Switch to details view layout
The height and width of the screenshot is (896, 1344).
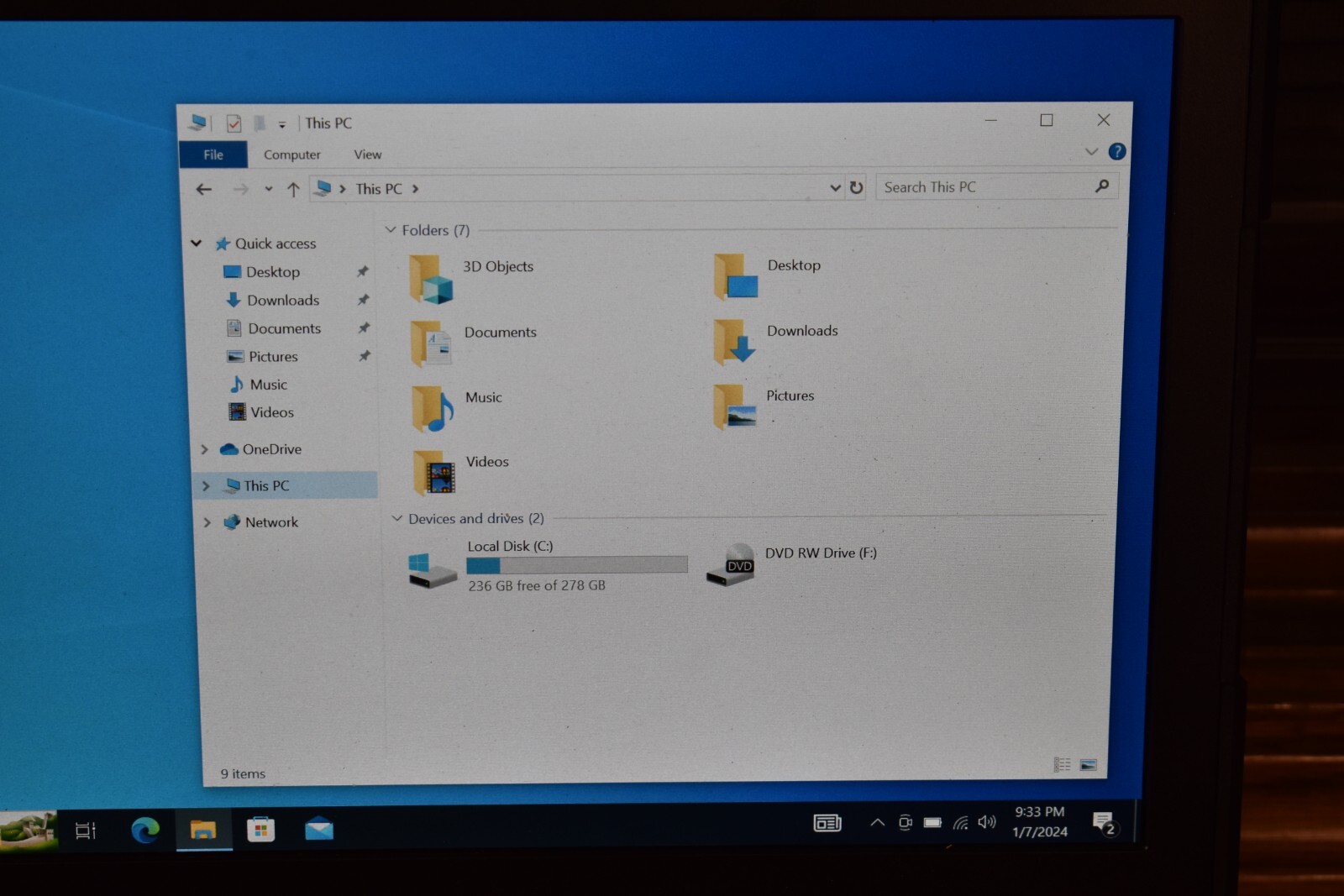(x=1062, y=764)
